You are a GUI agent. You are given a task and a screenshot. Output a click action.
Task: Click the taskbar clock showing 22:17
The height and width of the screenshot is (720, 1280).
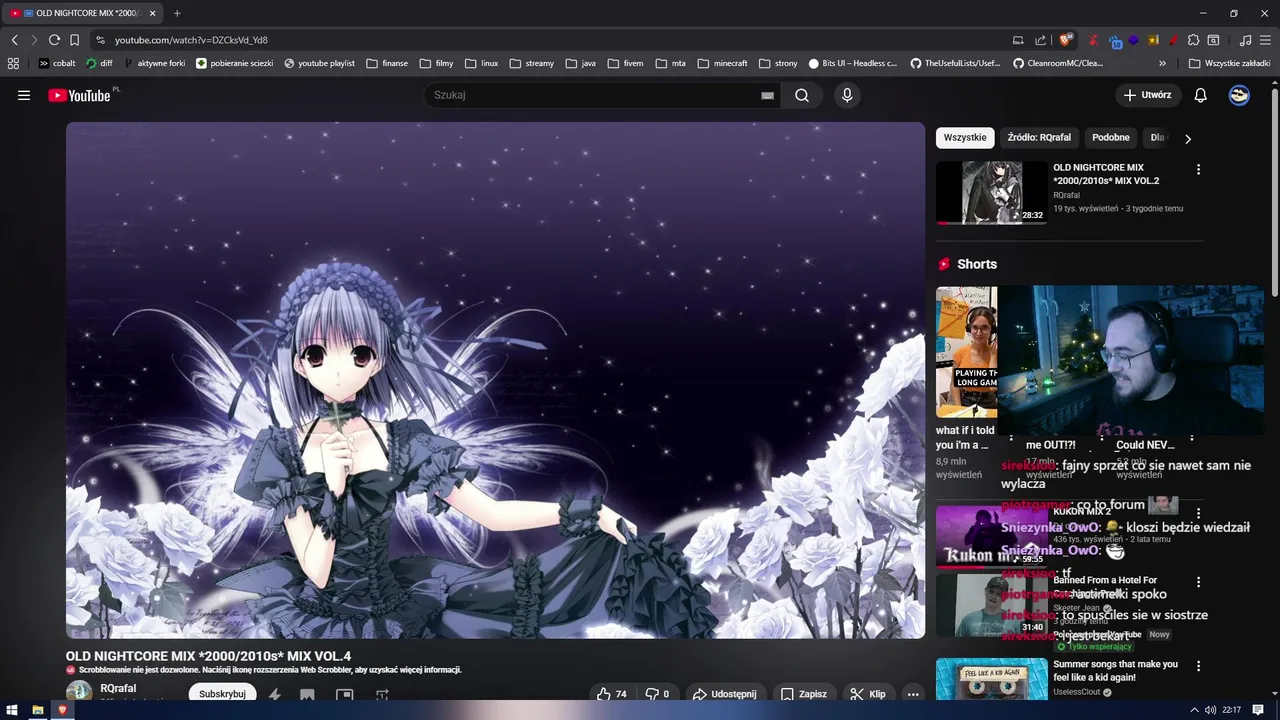click(1231, 710)
